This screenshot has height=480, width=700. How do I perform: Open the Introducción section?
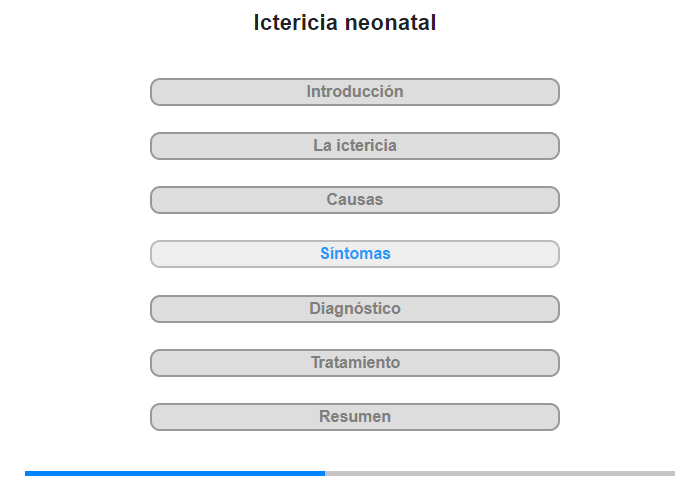(x=354, y=92)
